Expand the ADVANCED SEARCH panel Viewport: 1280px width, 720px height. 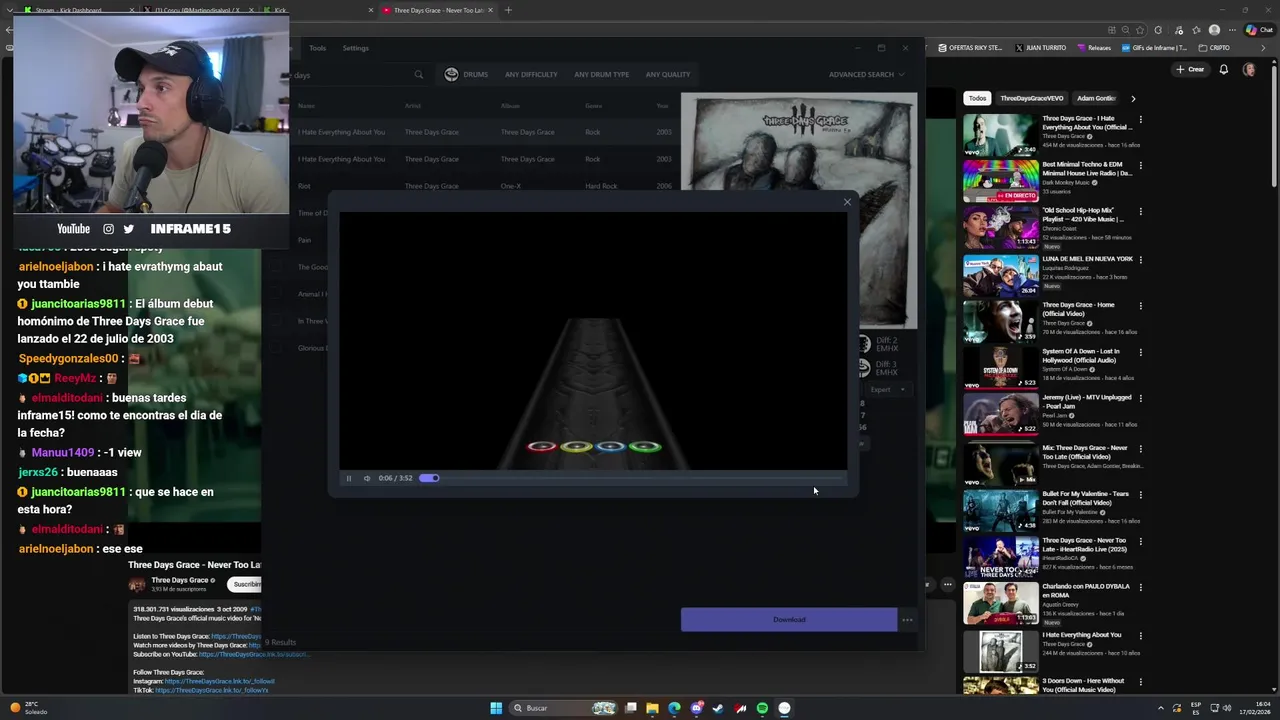pos(866,74)
